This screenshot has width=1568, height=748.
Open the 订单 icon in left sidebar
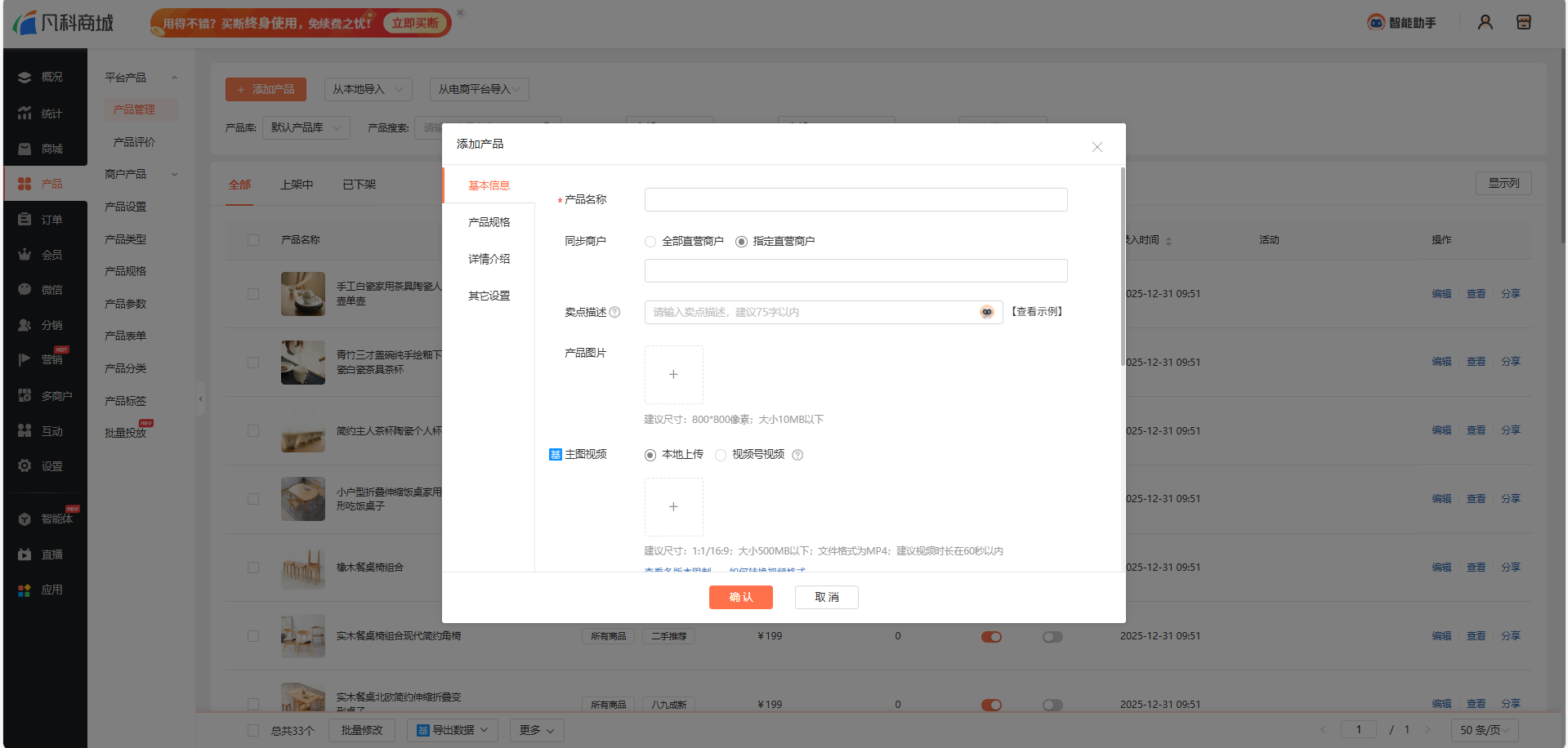pyautogui.click(x=25, y=220)
